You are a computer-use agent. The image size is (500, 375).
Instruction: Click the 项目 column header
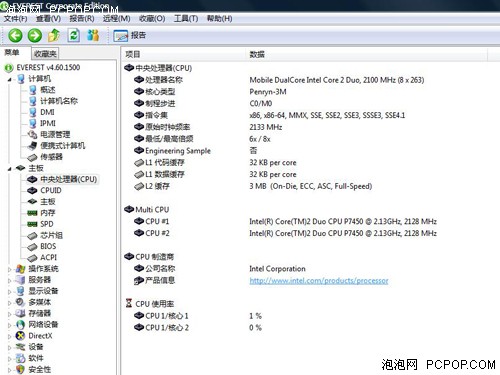click(x=133, y=54)
